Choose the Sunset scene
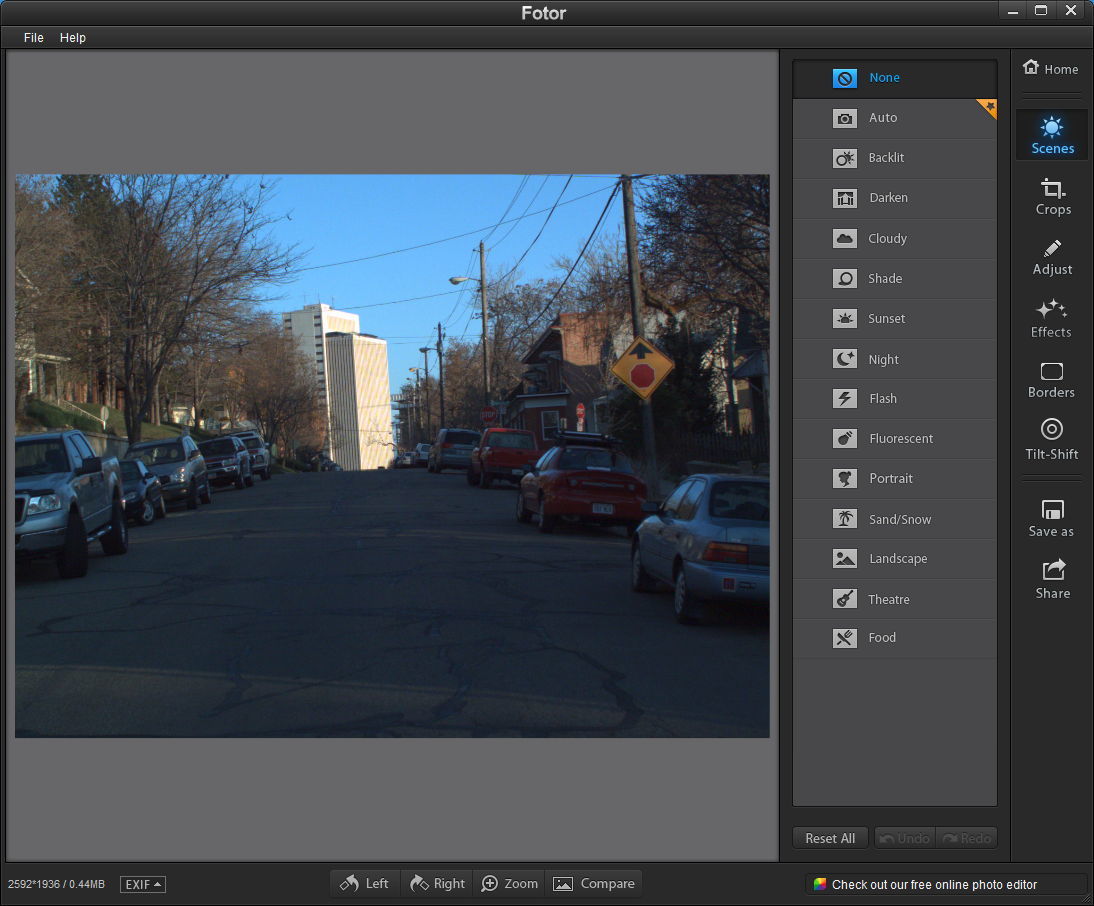The image size is (1094, 906). tap(894, 319)
